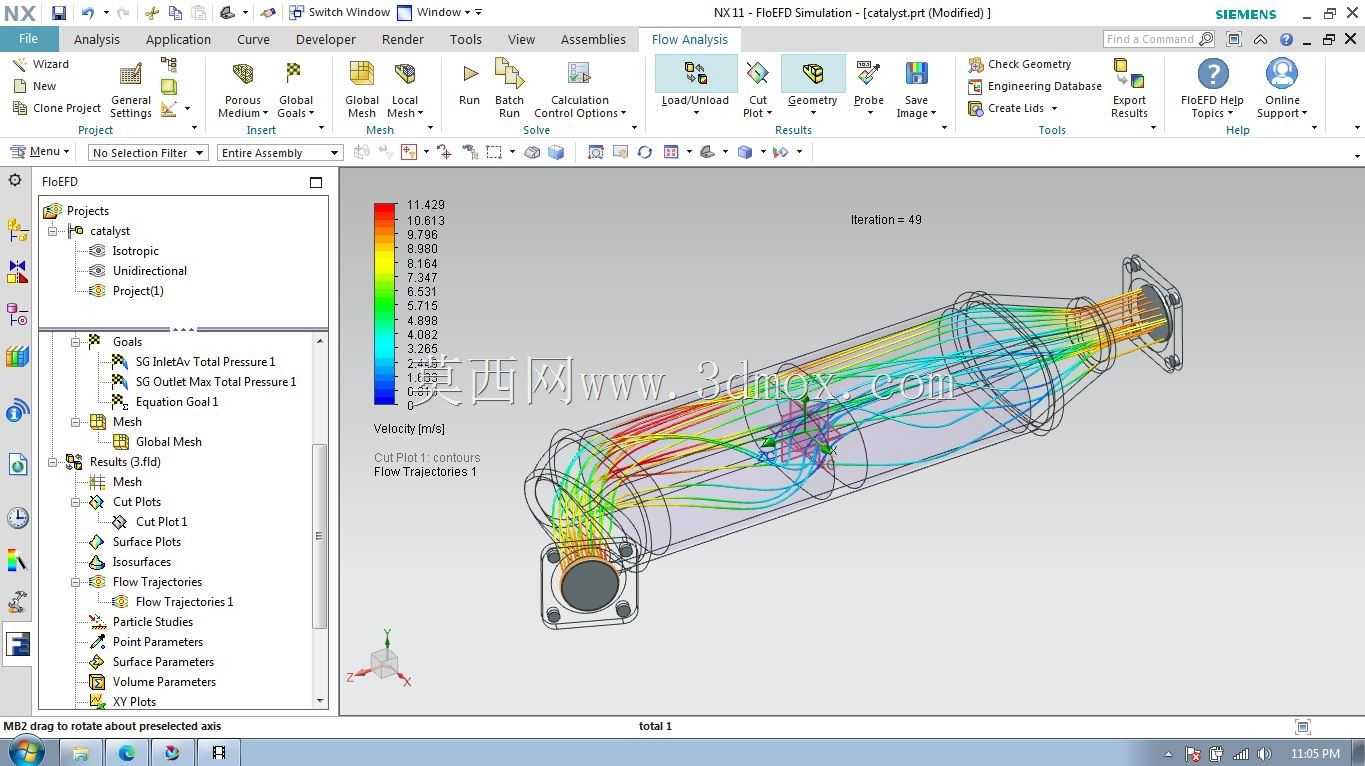Open the Entire Assembly scope dropdown

tap(280, 153)
